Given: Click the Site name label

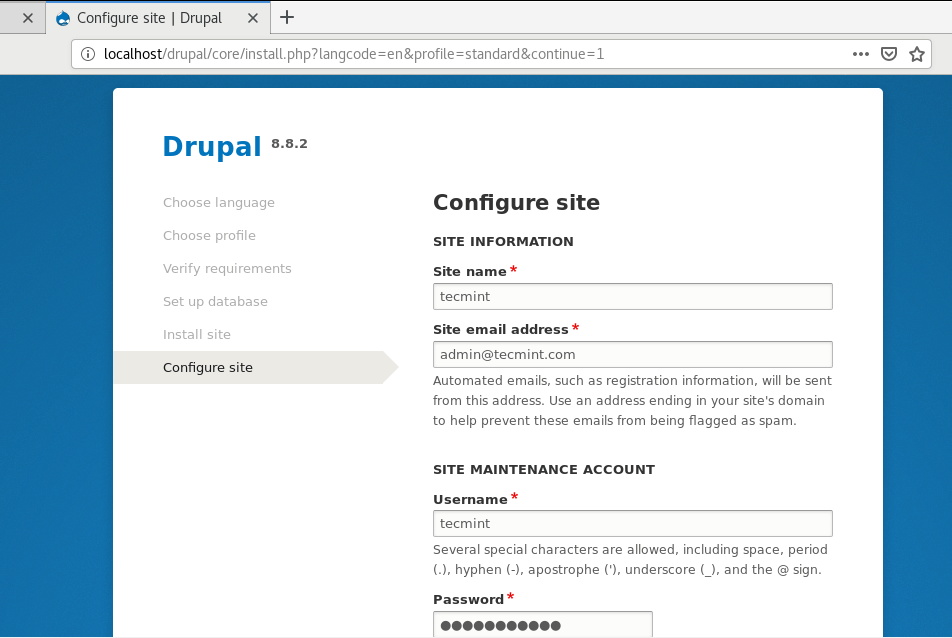Looking at the screenshot, I should click(469, 272).
